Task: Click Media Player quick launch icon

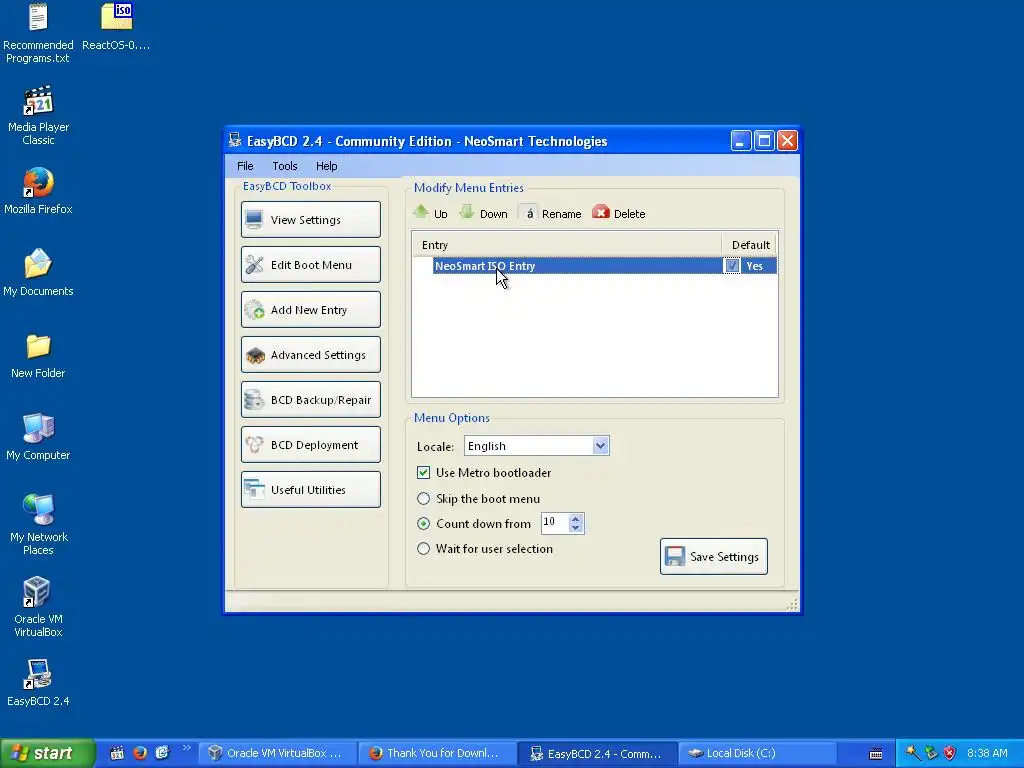Action: point(117,753)
